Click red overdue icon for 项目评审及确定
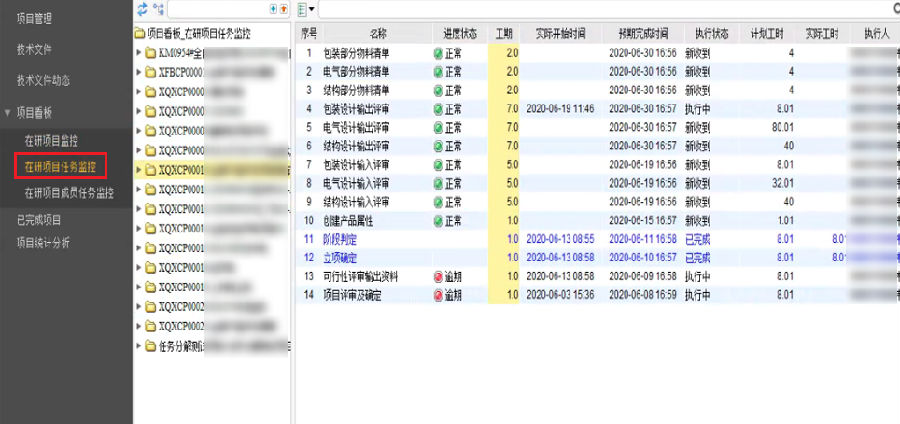The image size is (900, 424). click(438, 296)
